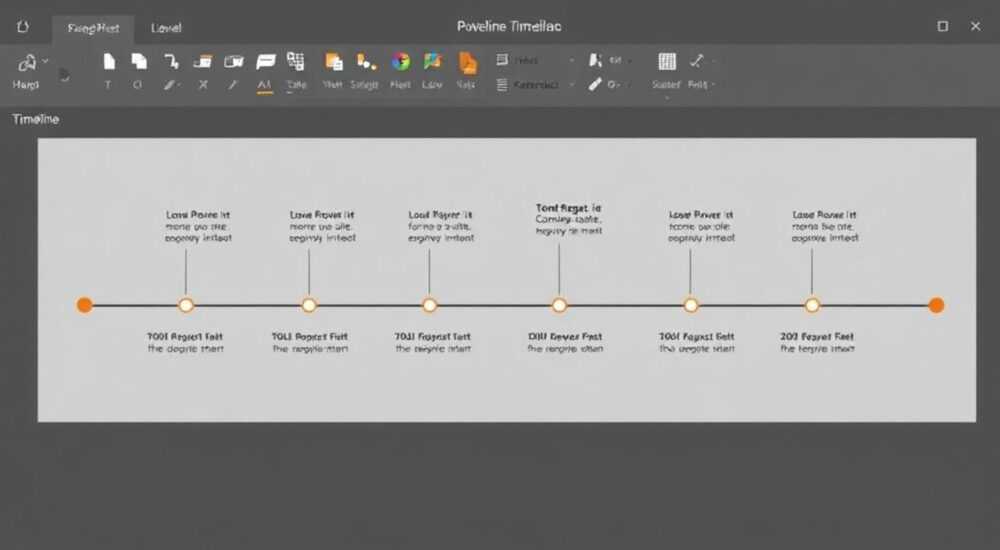Image resolution: width=1000 pixels, height=550 pixels.
Task: Click the two overlapping pages copy icon
Action: [139, 61]
